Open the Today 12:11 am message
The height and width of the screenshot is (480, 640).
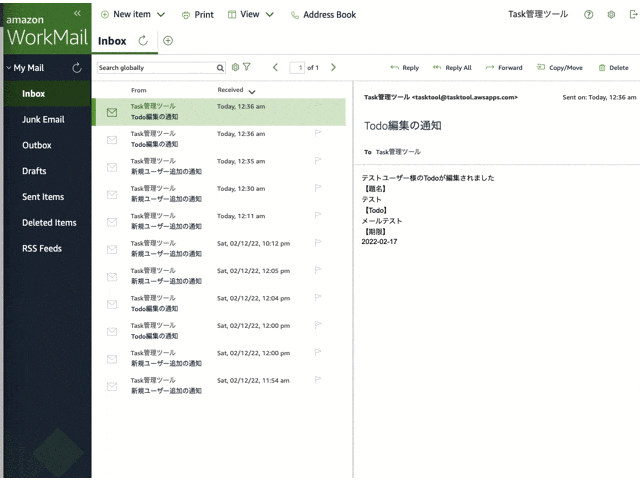(x=218, y=221)
